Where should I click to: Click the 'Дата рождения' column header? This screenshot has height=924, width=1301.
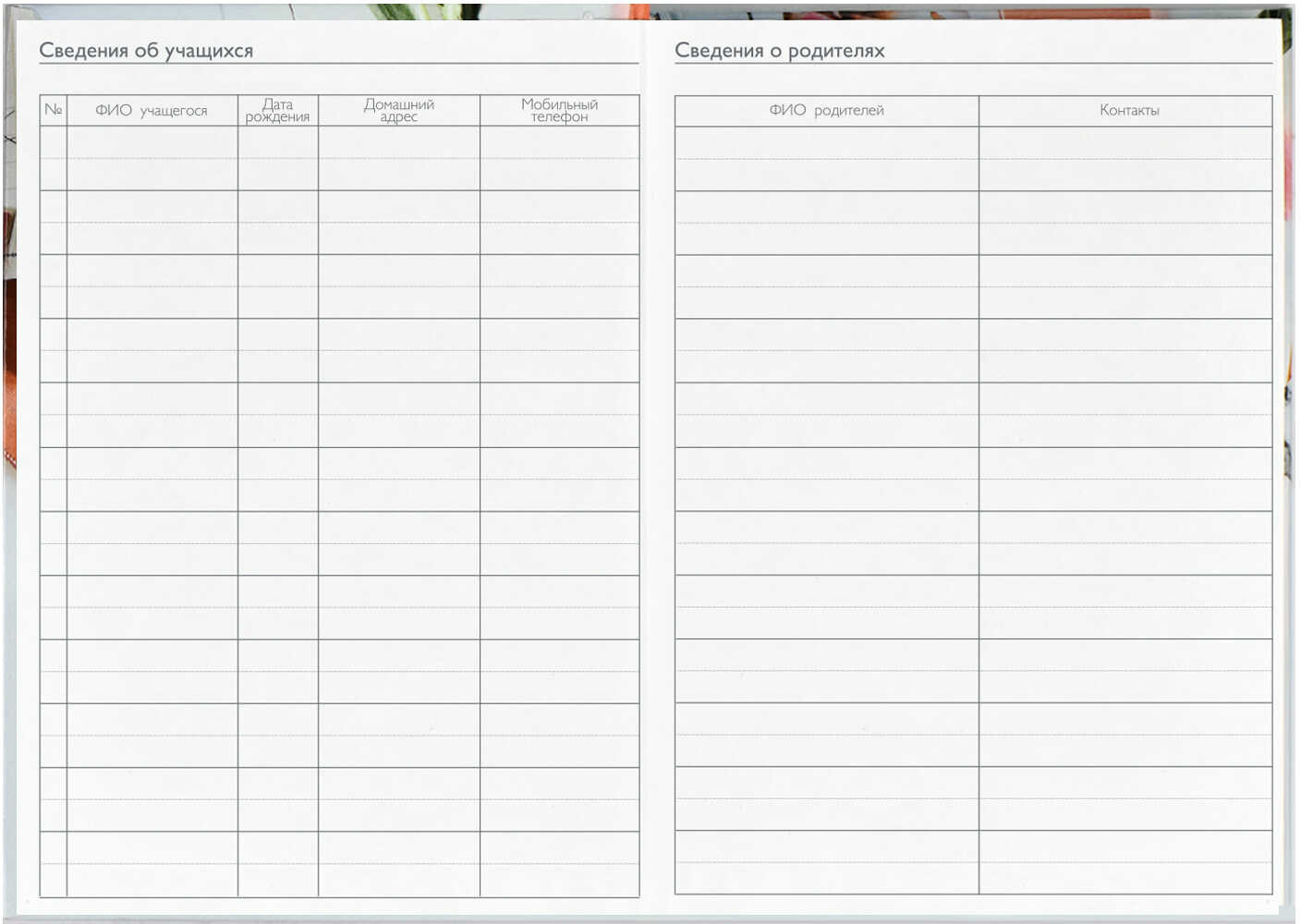pos(277,110)
